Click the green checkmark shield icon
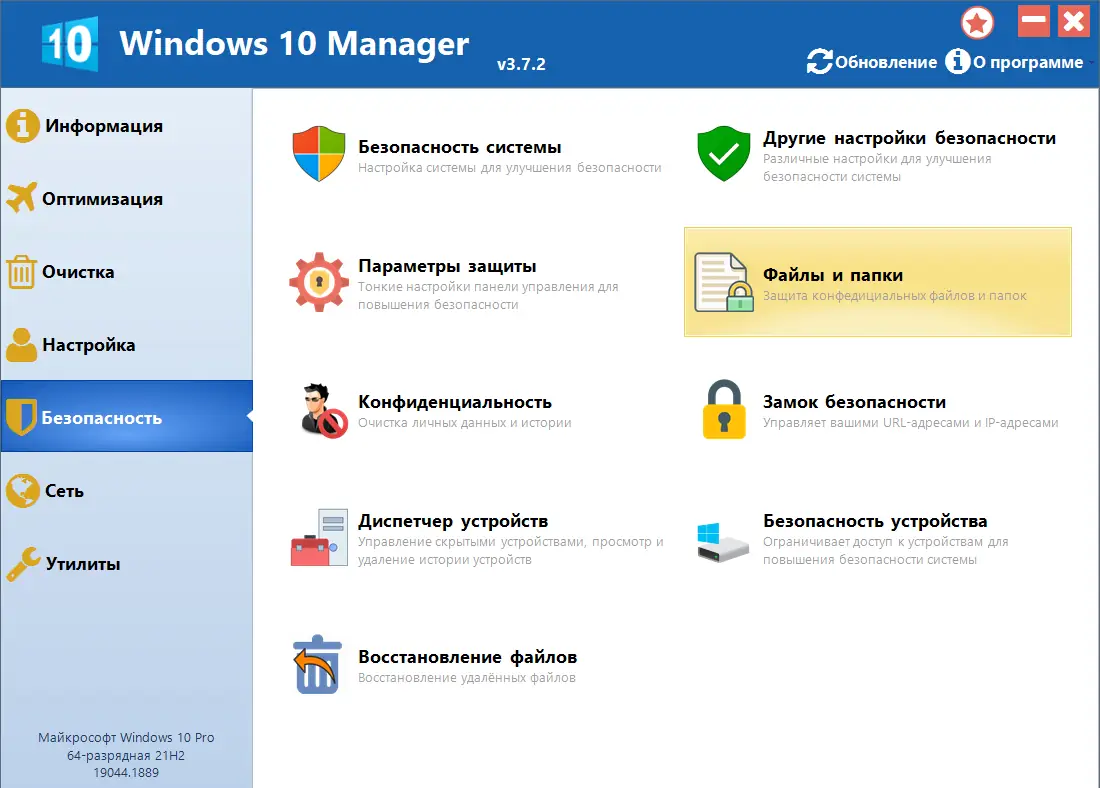Screen dimensions: 1100x788 tap(724, 154)
